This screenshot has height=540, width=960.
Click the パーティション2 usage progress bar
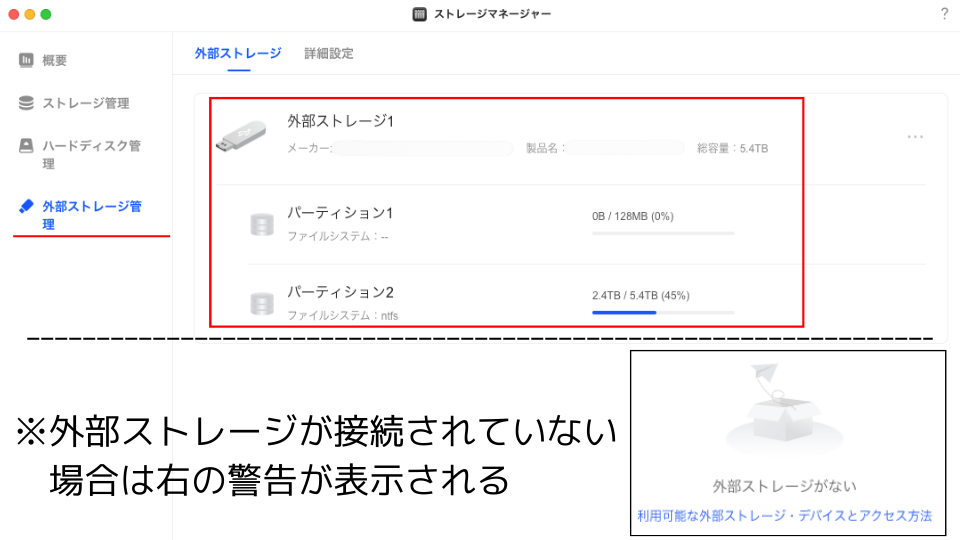click(x=663, y=313)
